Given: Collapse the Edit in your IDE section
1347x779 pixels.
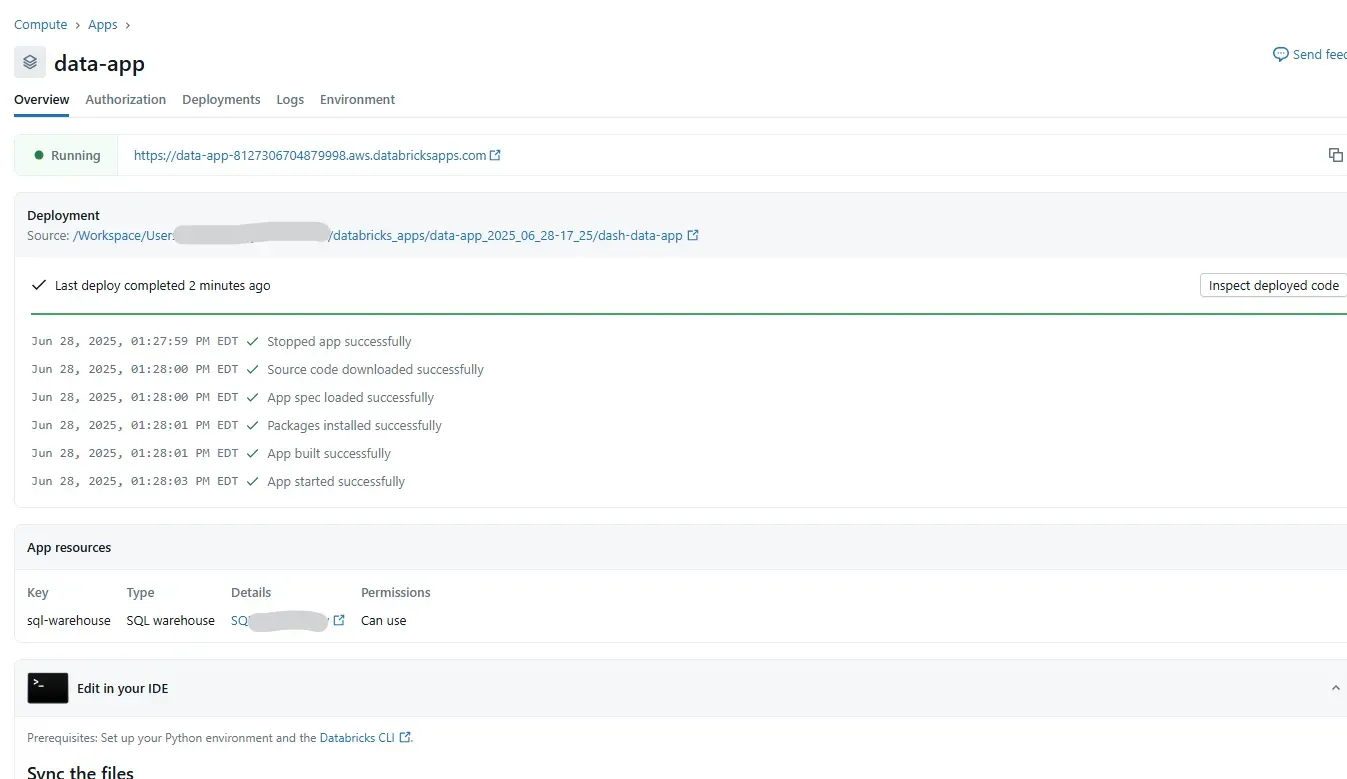Looking at the screenshot, I should pos(1335,688).
